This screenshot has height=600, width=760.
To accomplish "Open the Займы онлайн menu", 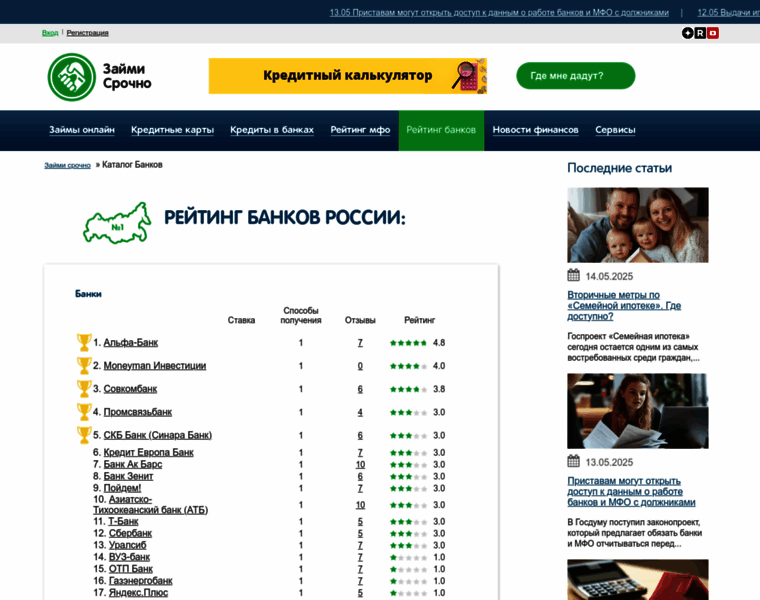I will point(82,130).
